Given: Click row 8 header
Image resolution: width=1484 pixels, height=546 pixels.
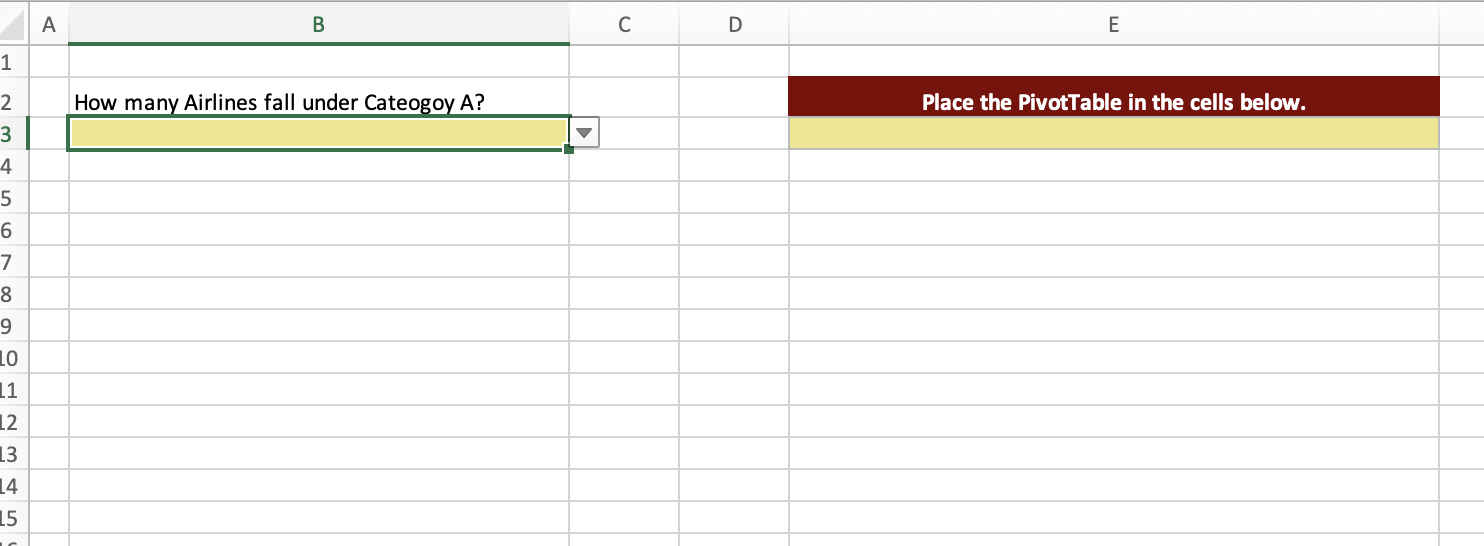Looking at the screenshot, I should (x=8, y=294).
